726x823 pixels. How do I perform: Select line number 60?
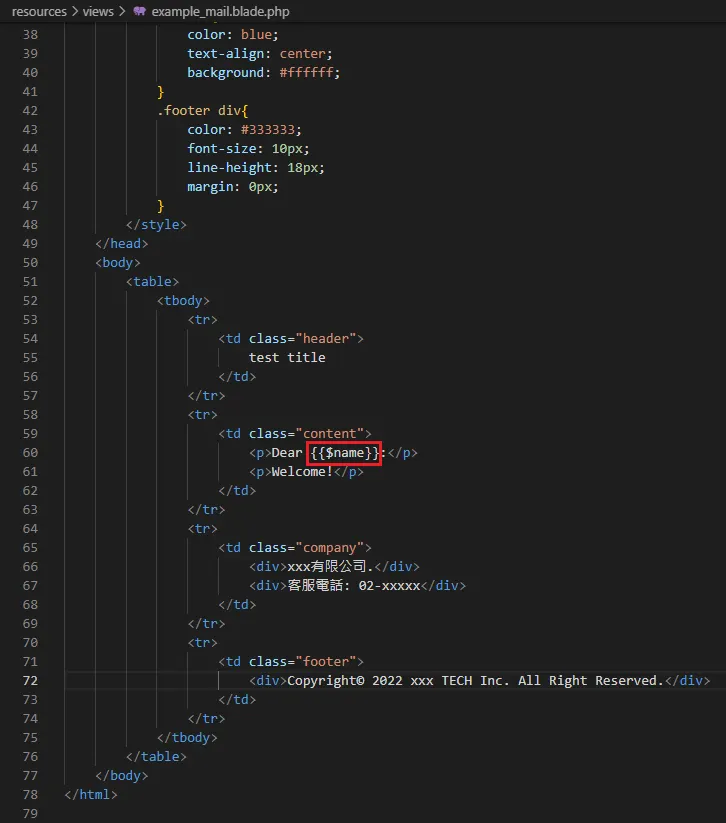pyautogui.click(x=30, y=452)
